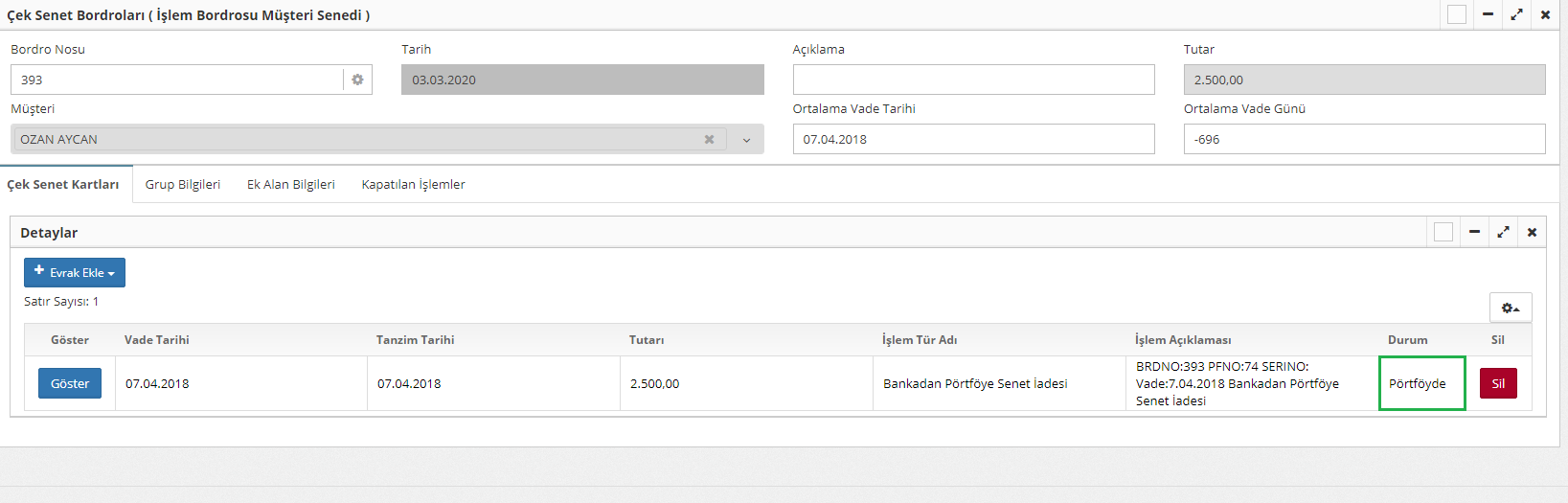Switch to the Grup Bilgileri tab
Image resolution: width=1568 pixels, height=503 pixels.
pos(183,184)
